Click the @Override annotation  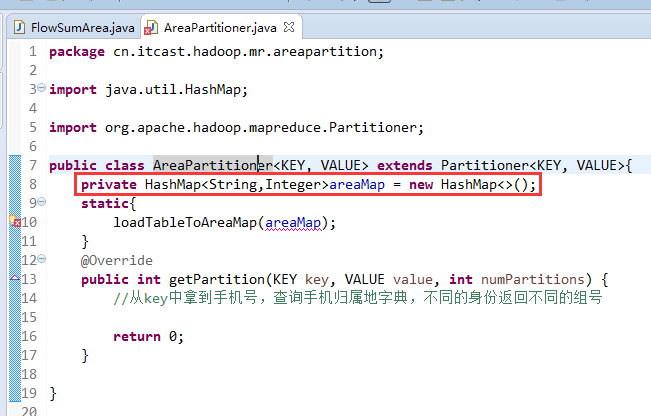pos(117,260)
